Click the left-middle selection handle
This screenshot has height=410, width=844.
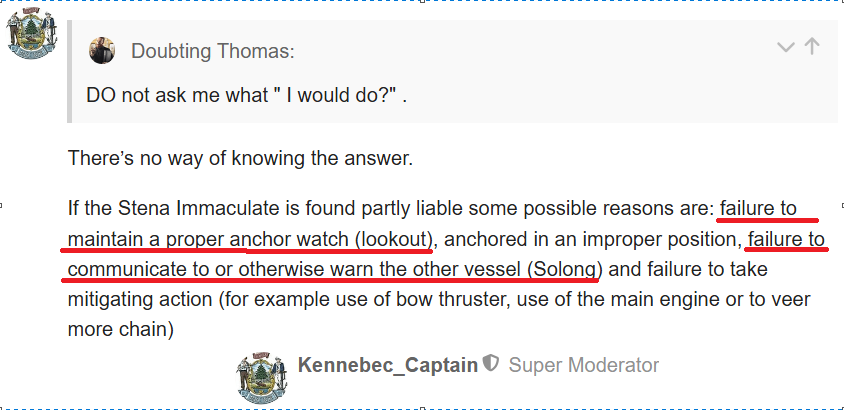3,205
